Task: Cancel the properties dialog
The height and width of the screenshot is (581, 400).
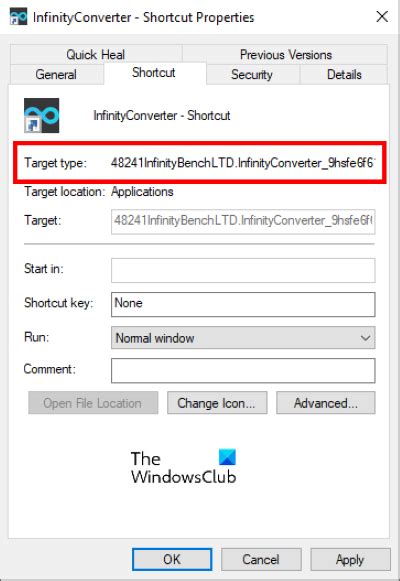Action: coord(261,559)
